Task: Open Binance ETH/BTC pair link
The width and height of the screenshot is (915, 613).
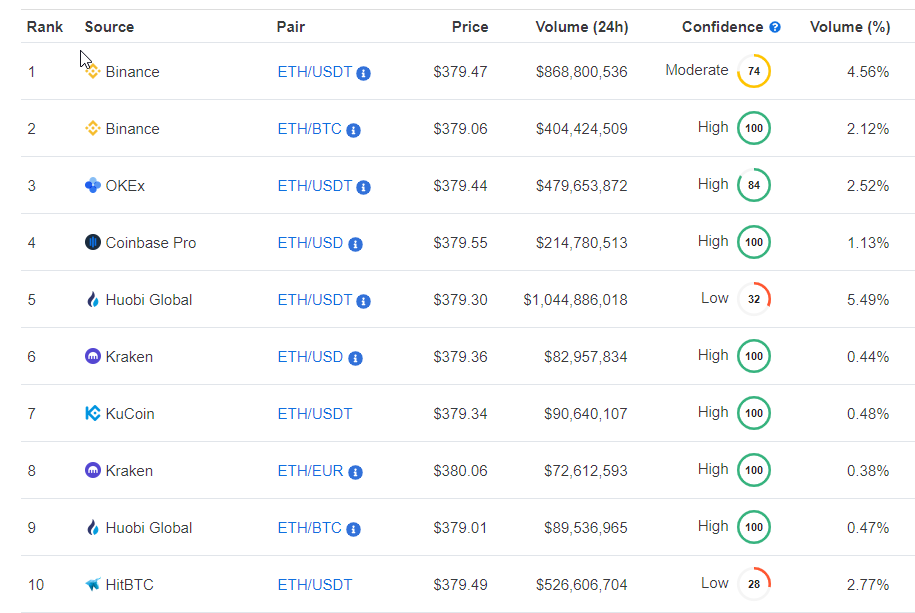Action: click(x=310, y=128)
